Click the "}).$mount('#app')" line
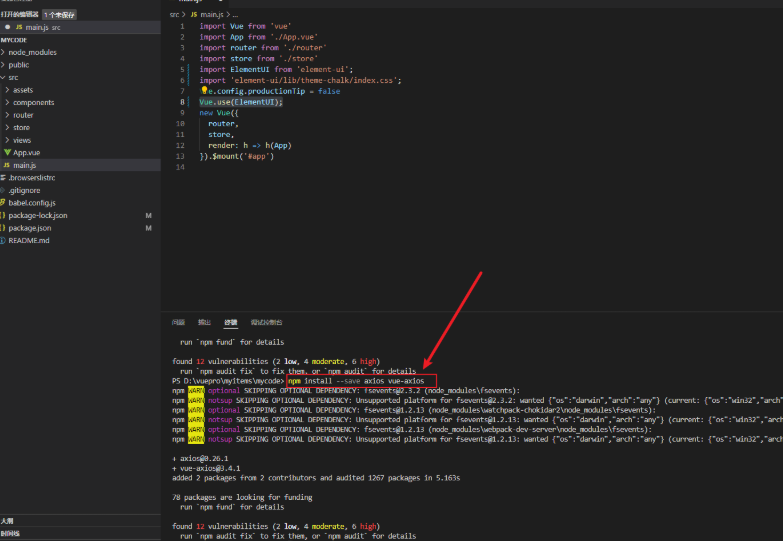 237,156
